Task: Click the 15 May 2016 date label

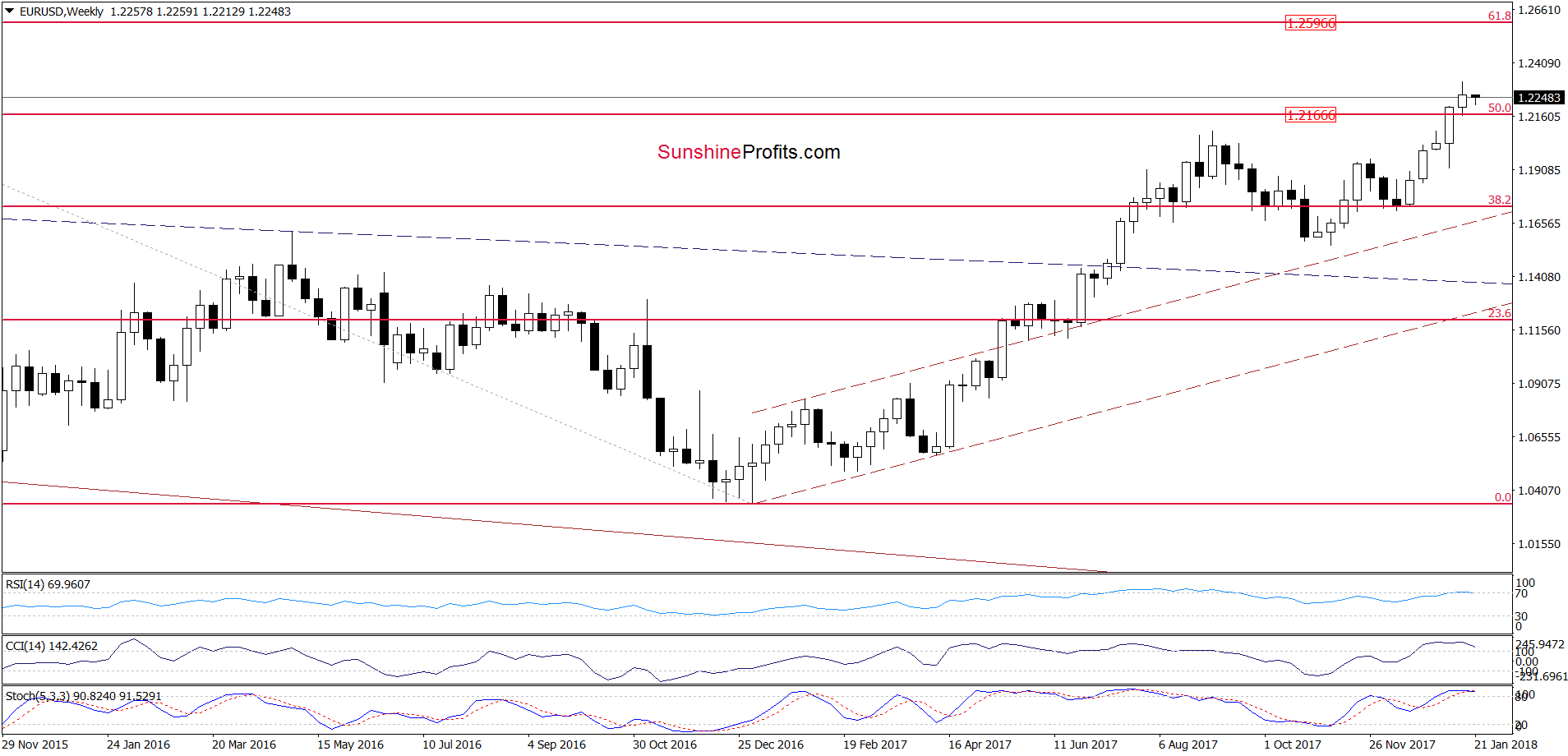Action: 350,744
